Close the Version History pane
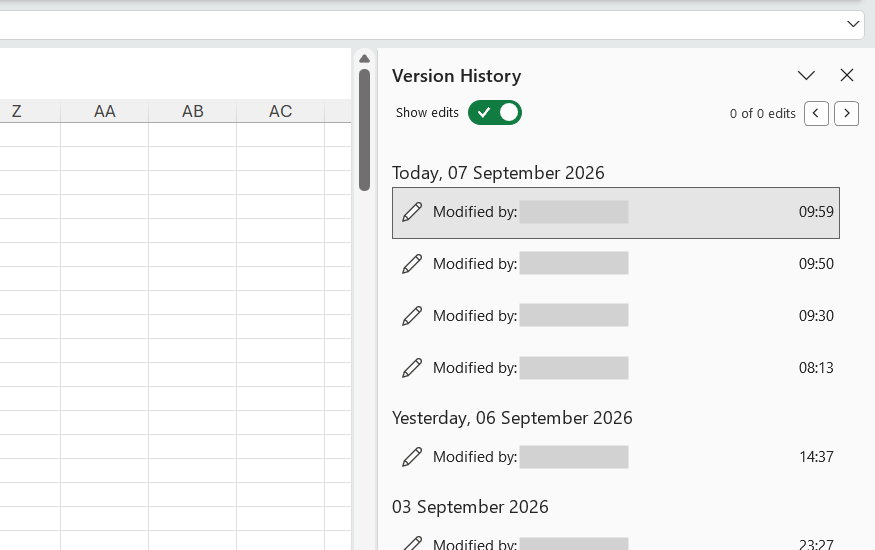Screen dimensions: 875x550 tap(847, 75)
